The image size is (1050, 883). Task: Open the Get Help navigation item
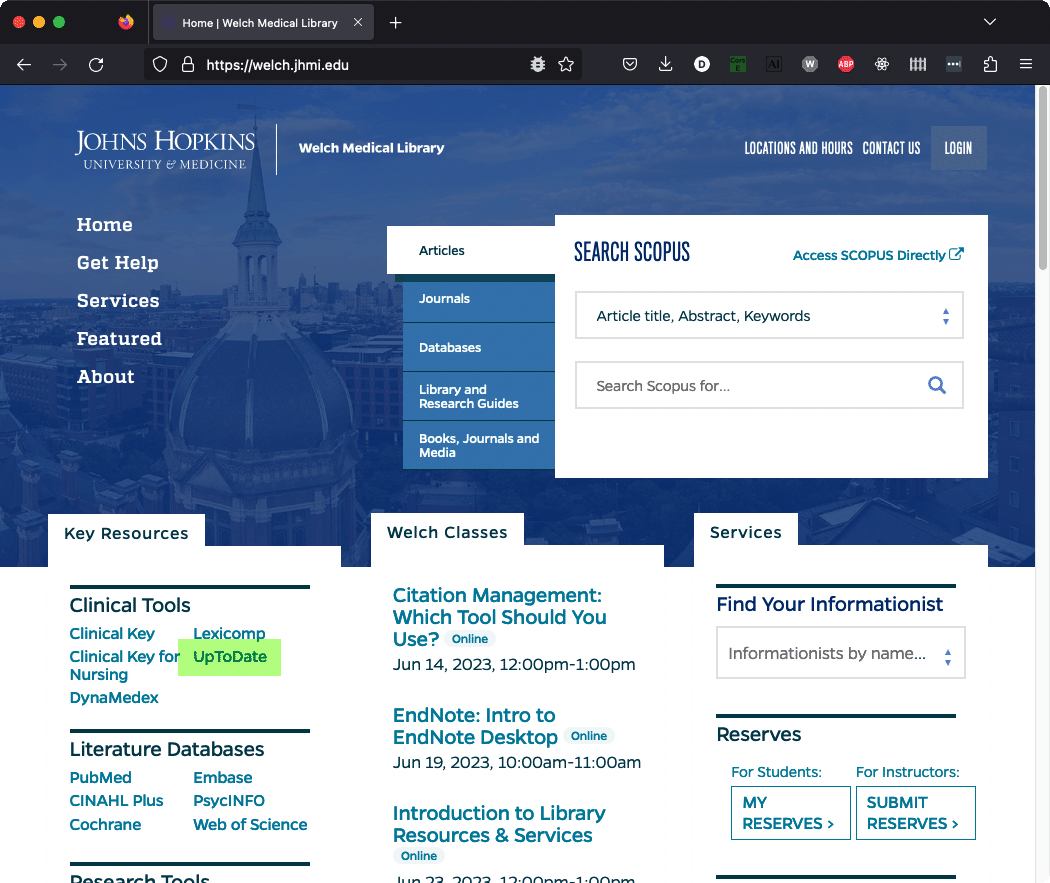118,262
